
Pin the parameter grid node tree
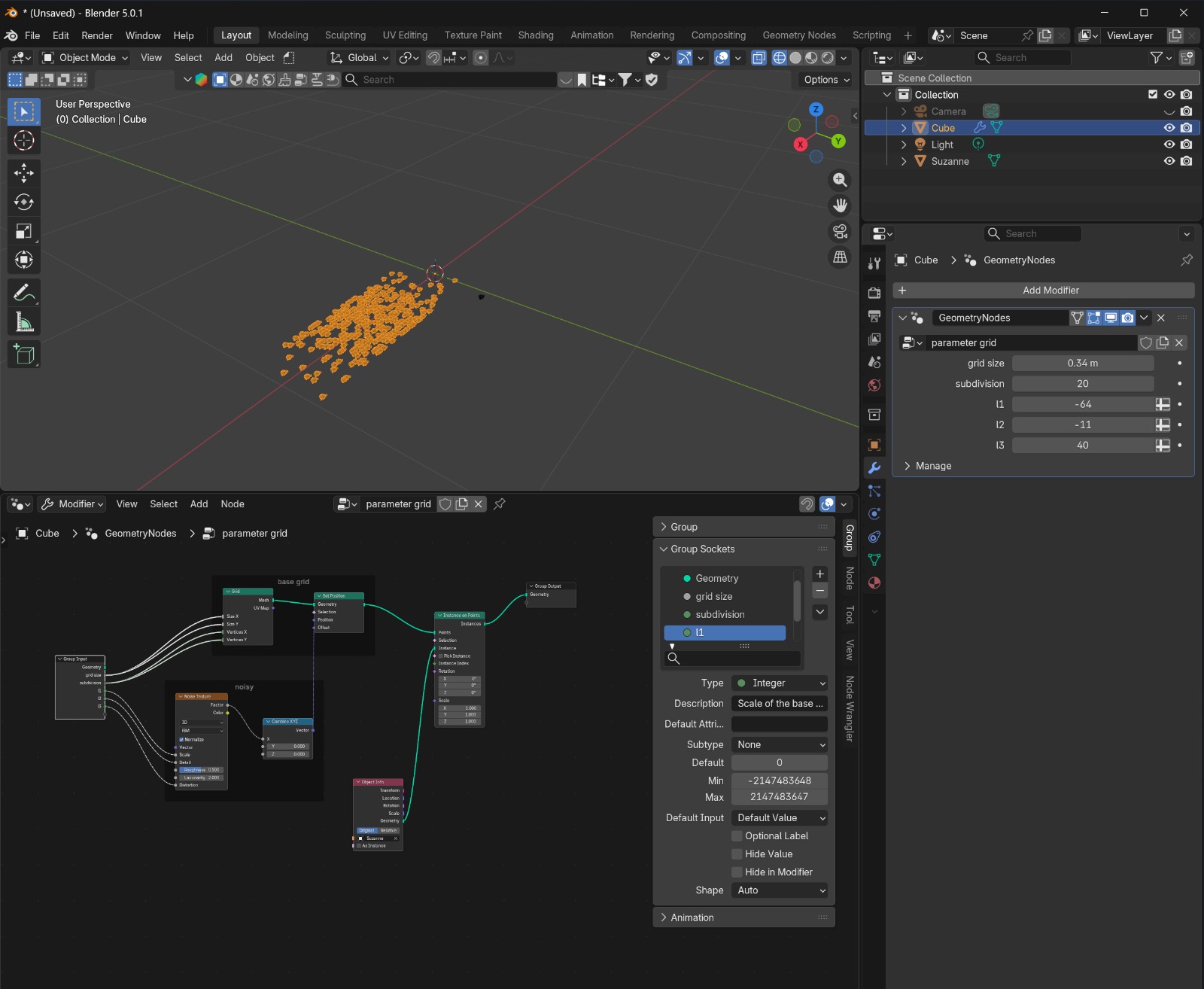click(x=500, y=504)
